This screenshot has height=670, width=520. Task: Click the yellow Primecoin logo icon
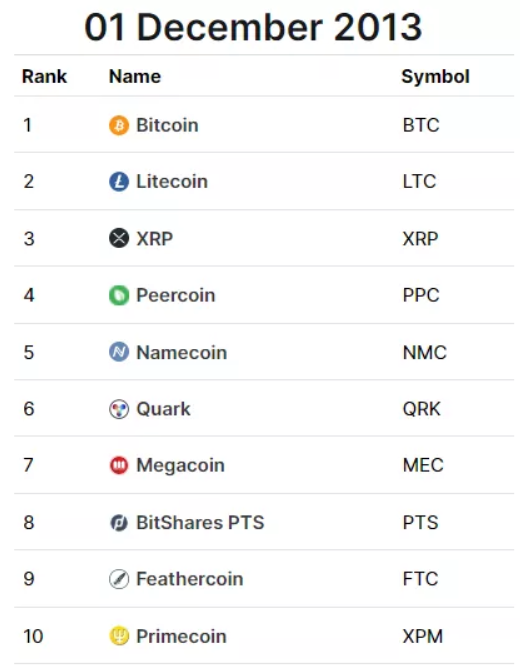(119, 636)
